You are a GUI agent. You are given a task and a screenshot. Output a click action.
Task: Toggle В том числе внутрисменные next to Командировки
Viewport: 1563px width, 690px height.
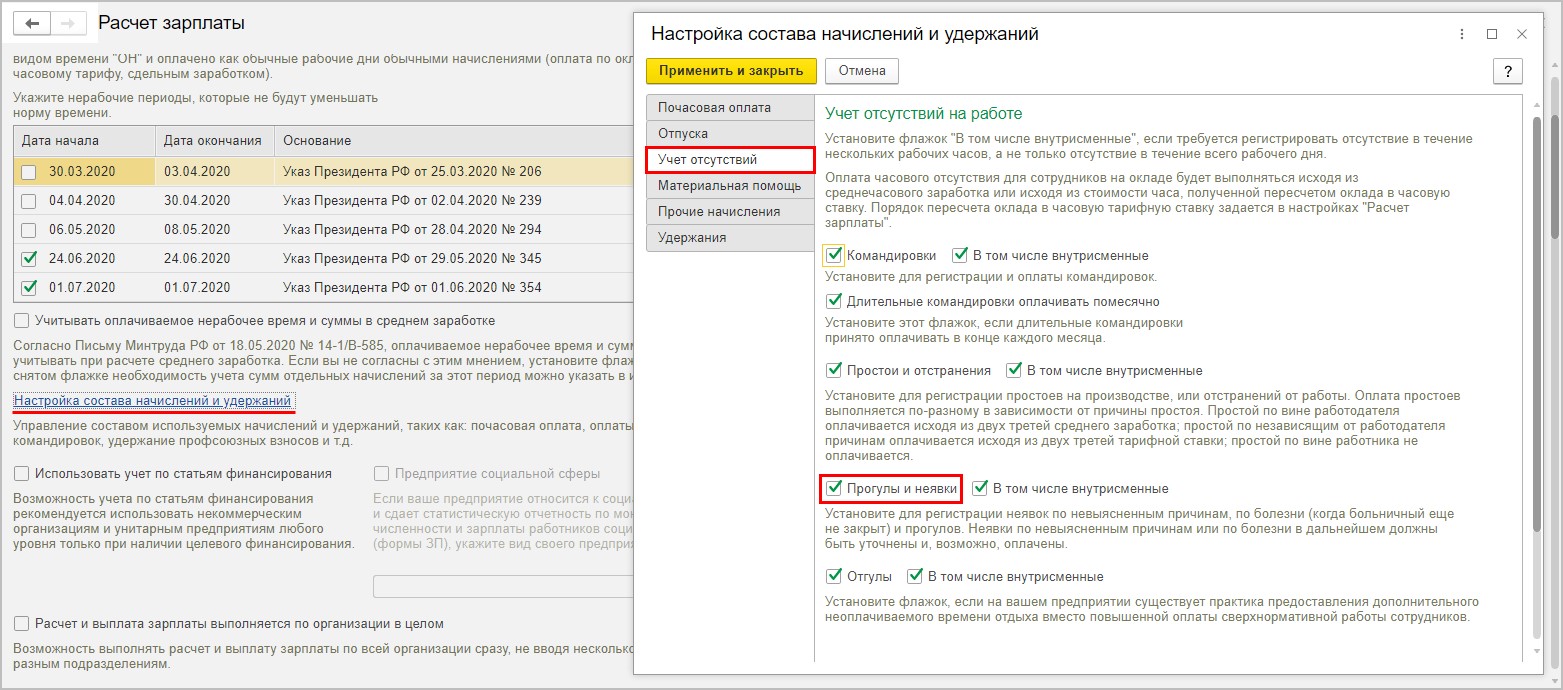(x=961, y=255)
